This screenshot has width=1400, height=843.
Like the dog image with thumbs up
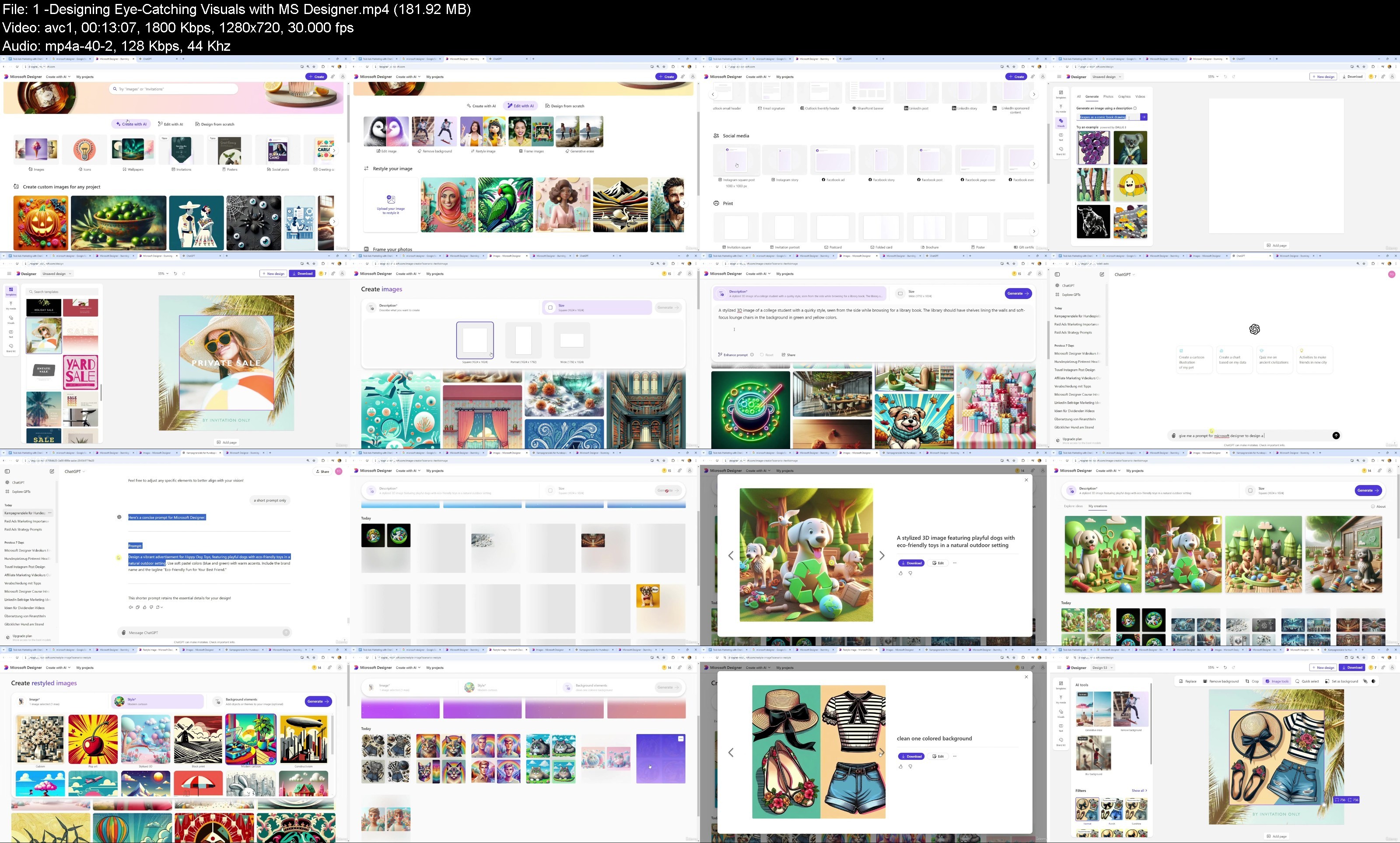(x=900, y=573)
